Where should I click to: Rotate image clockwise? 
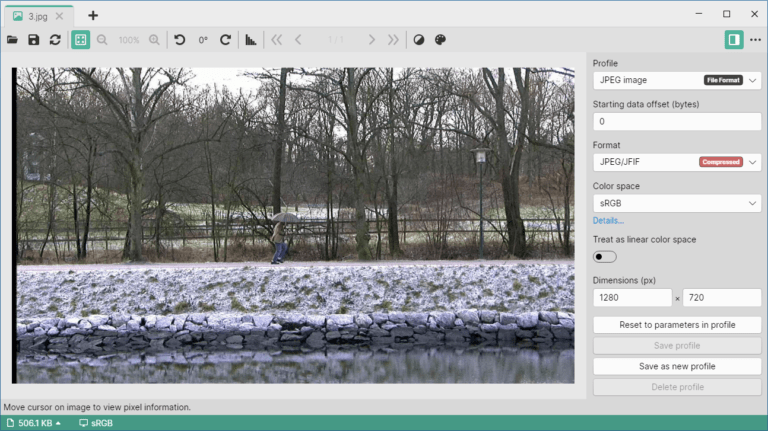[225, 40]
